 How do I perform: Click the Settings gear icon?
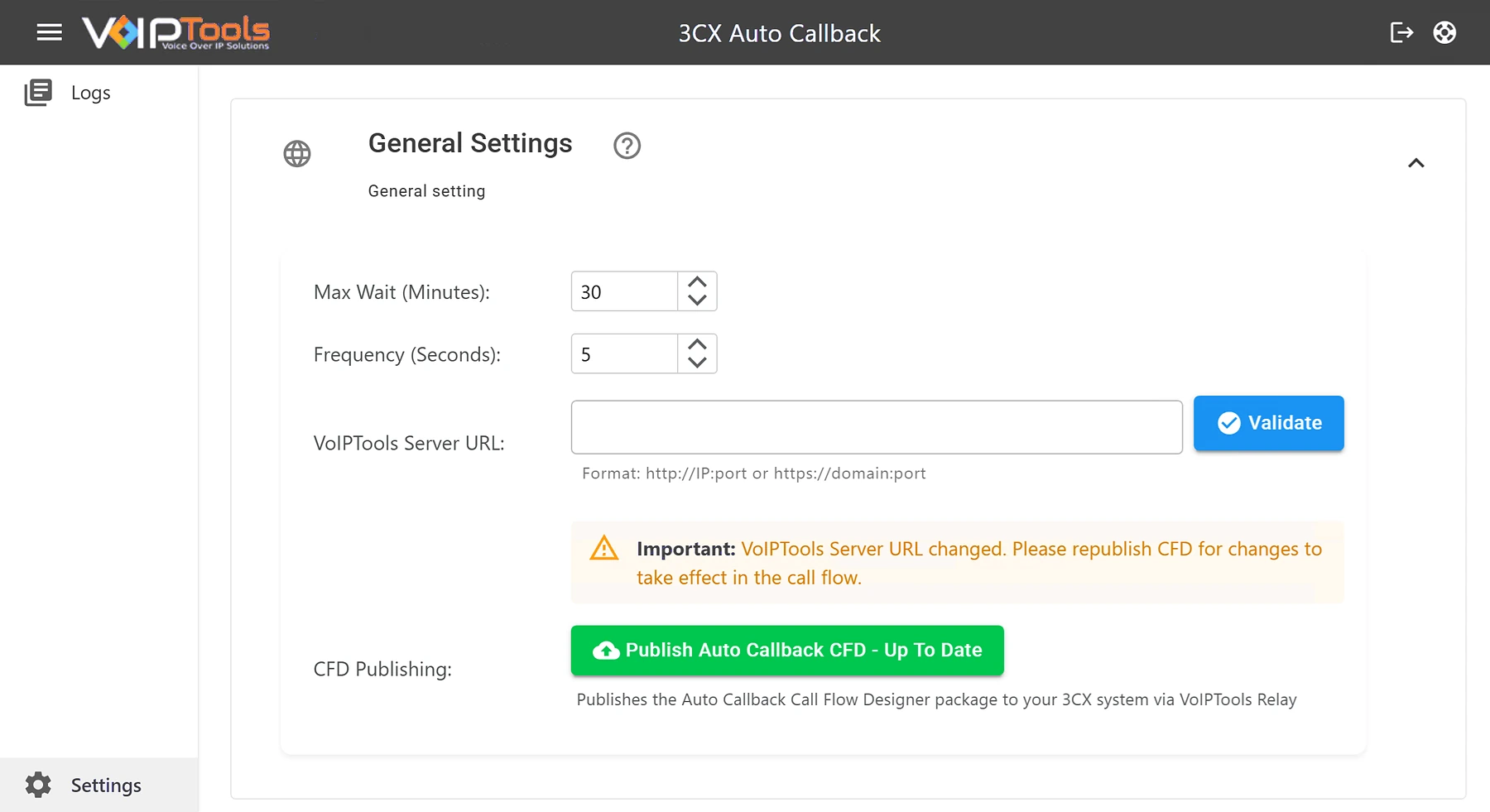38,785
